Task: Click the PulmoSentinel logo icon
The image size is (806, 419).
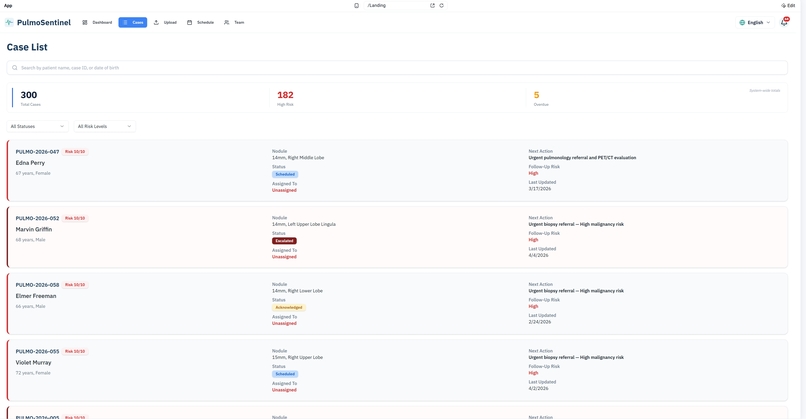Action: coord(9,22)
